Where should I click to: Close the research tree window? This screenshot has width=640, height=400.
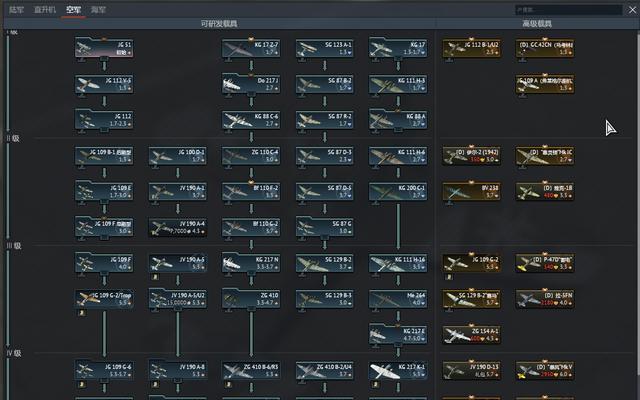coord(632,9)
